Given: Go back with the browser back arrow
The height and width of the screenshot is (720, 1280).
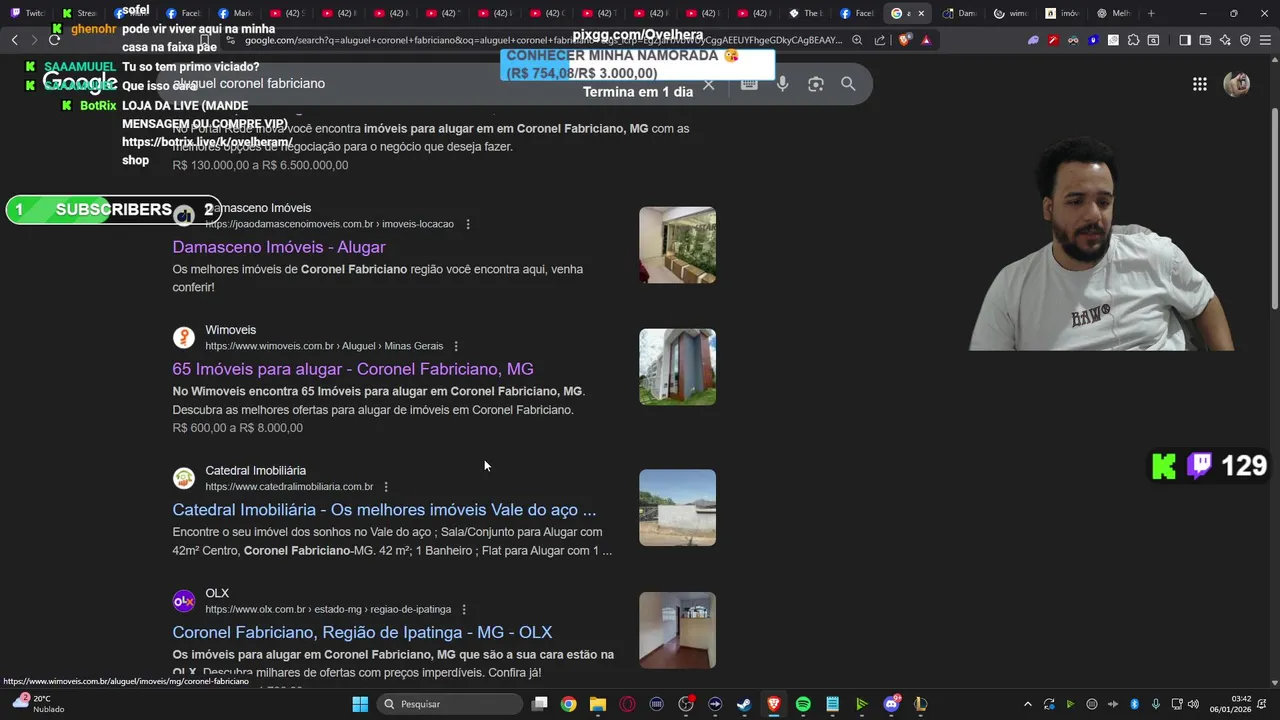Looking at the screenshot, I should (x=14, y=40).
